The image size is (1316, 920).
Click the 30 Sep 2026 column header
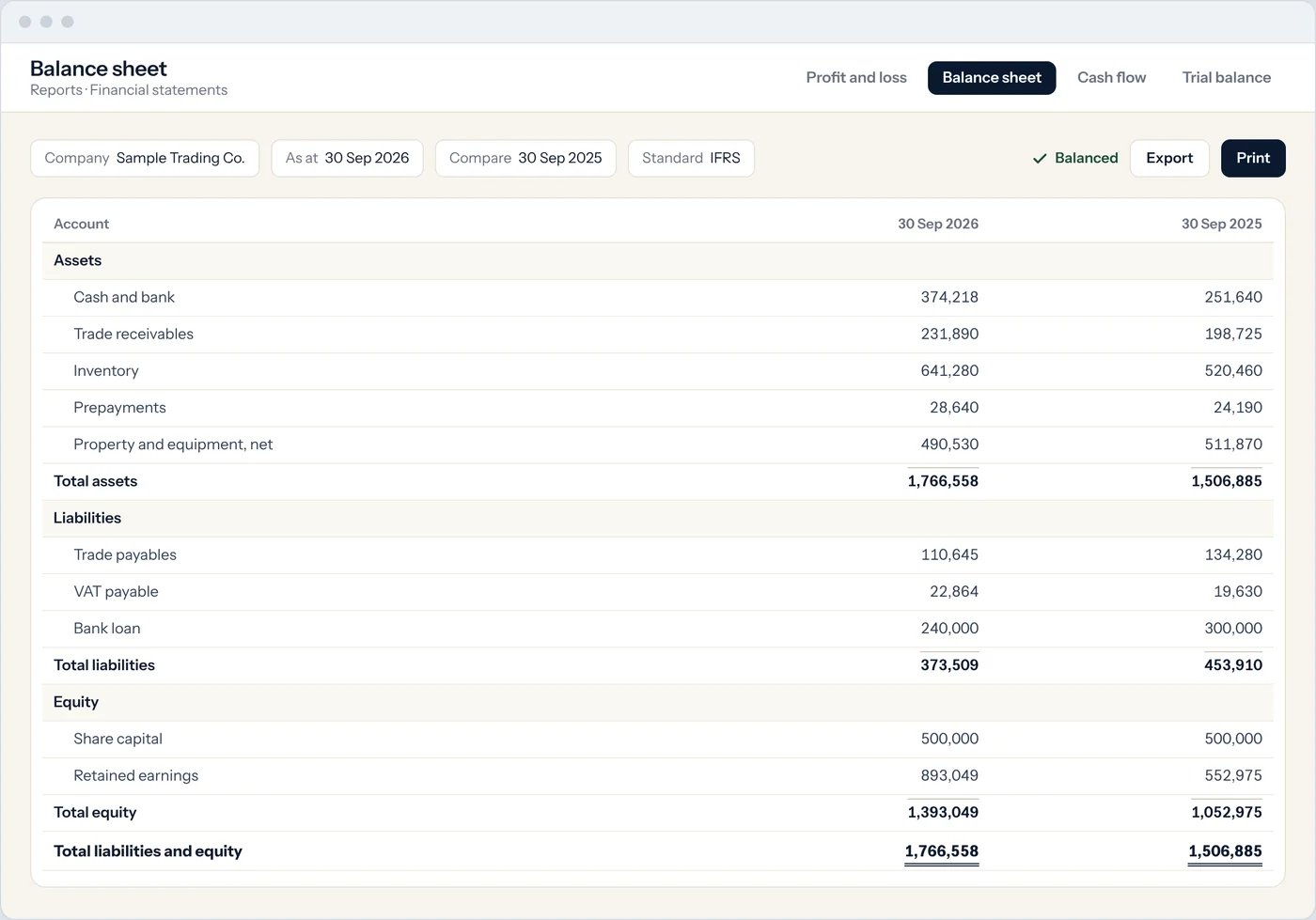click(x=938, y=224)
